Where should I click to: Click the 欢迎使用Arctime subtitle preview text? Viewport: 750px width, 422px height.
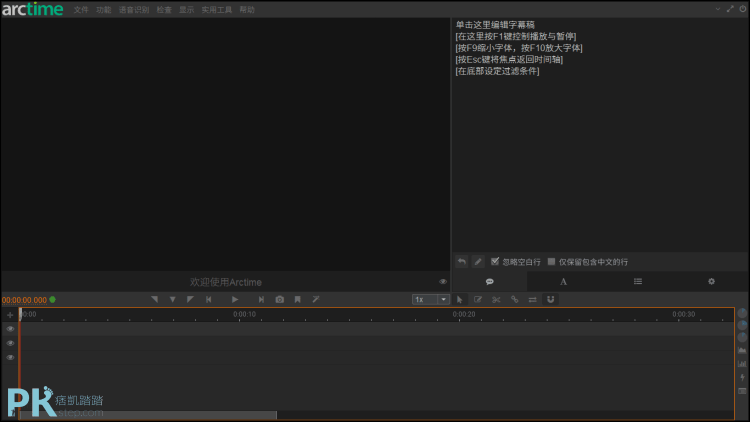click(226, 282)
